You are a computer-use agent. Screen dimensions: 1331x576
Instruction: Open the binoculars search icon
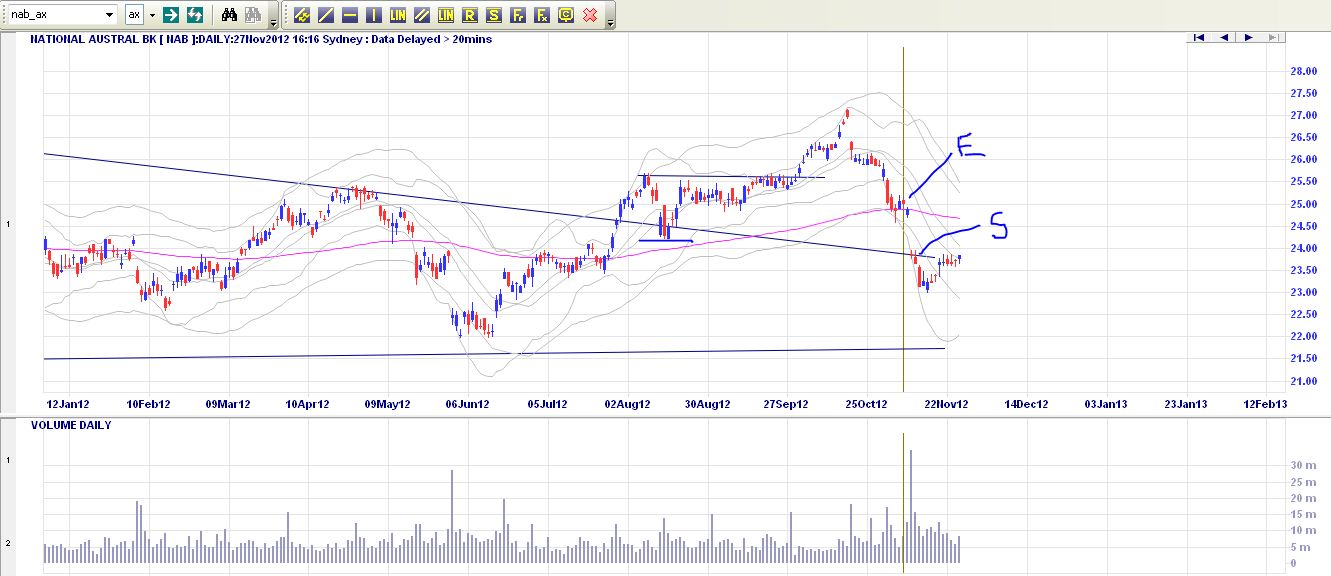(229, 15)
